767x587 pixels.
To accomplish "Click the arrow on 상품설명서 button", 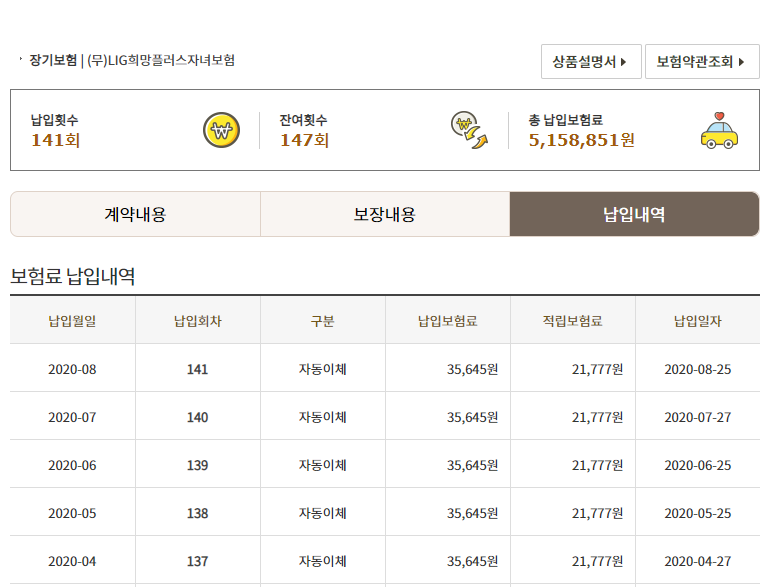I will click(x=623, y=62).
